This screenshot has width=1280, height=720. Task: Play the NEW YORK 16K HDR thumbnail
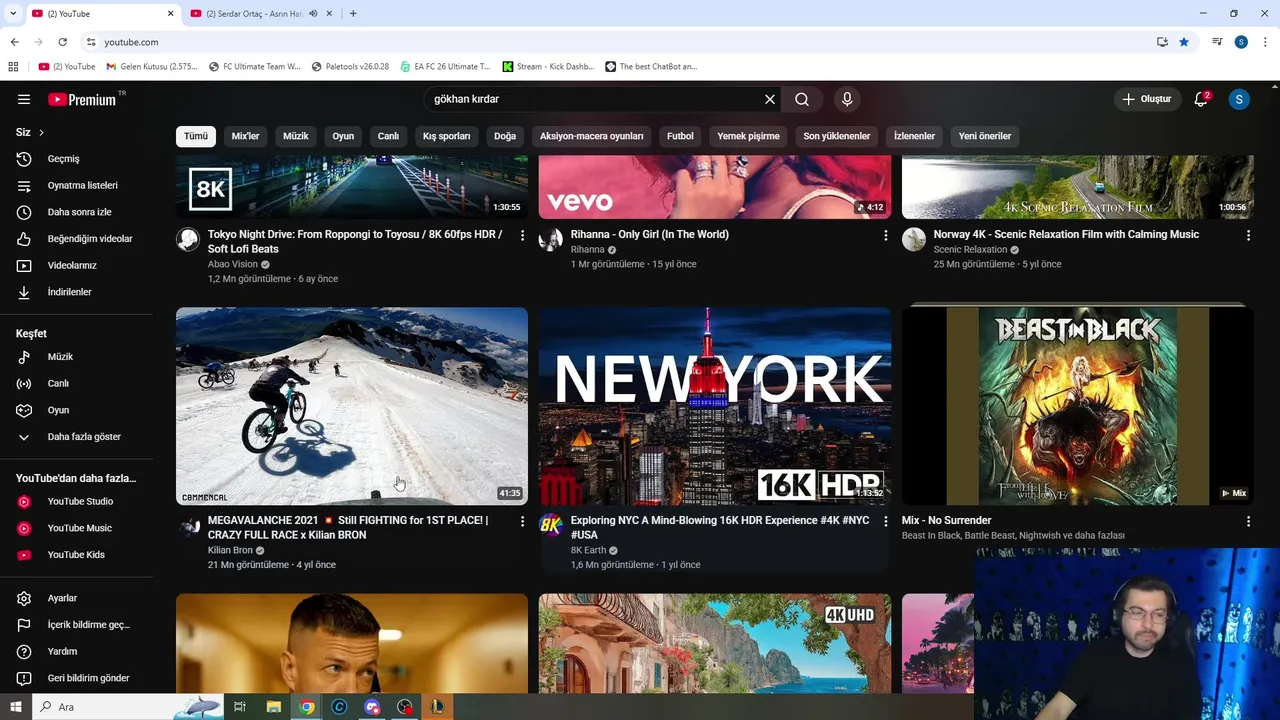pyautogui.click(x=715, y=406)
